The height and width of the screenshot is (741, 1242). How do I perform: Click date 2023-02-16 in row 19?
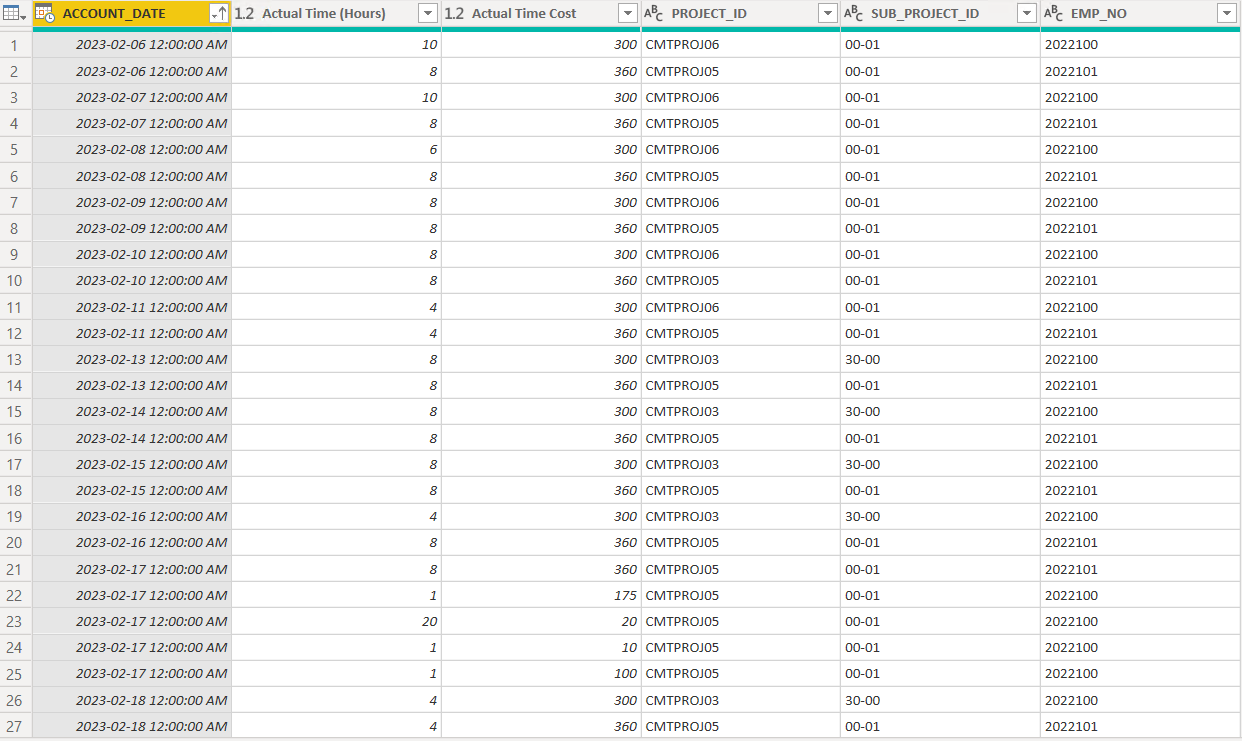pos(132,516)
